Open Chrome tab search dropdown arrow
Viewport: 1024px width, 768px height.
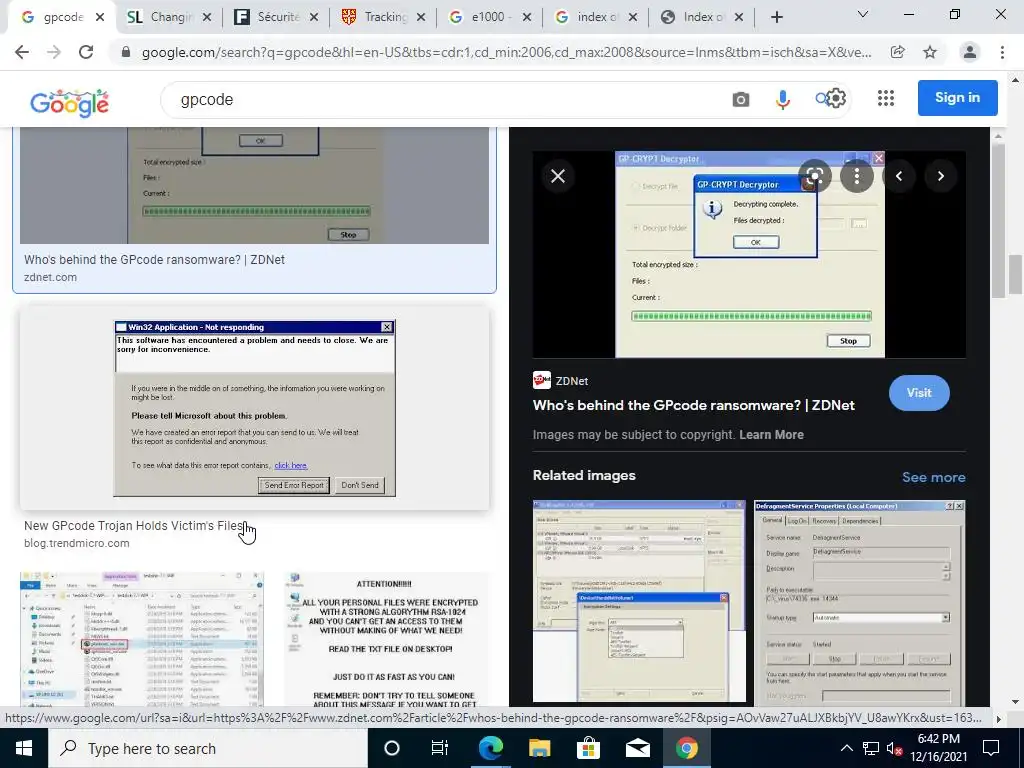[x=863, y=14]
